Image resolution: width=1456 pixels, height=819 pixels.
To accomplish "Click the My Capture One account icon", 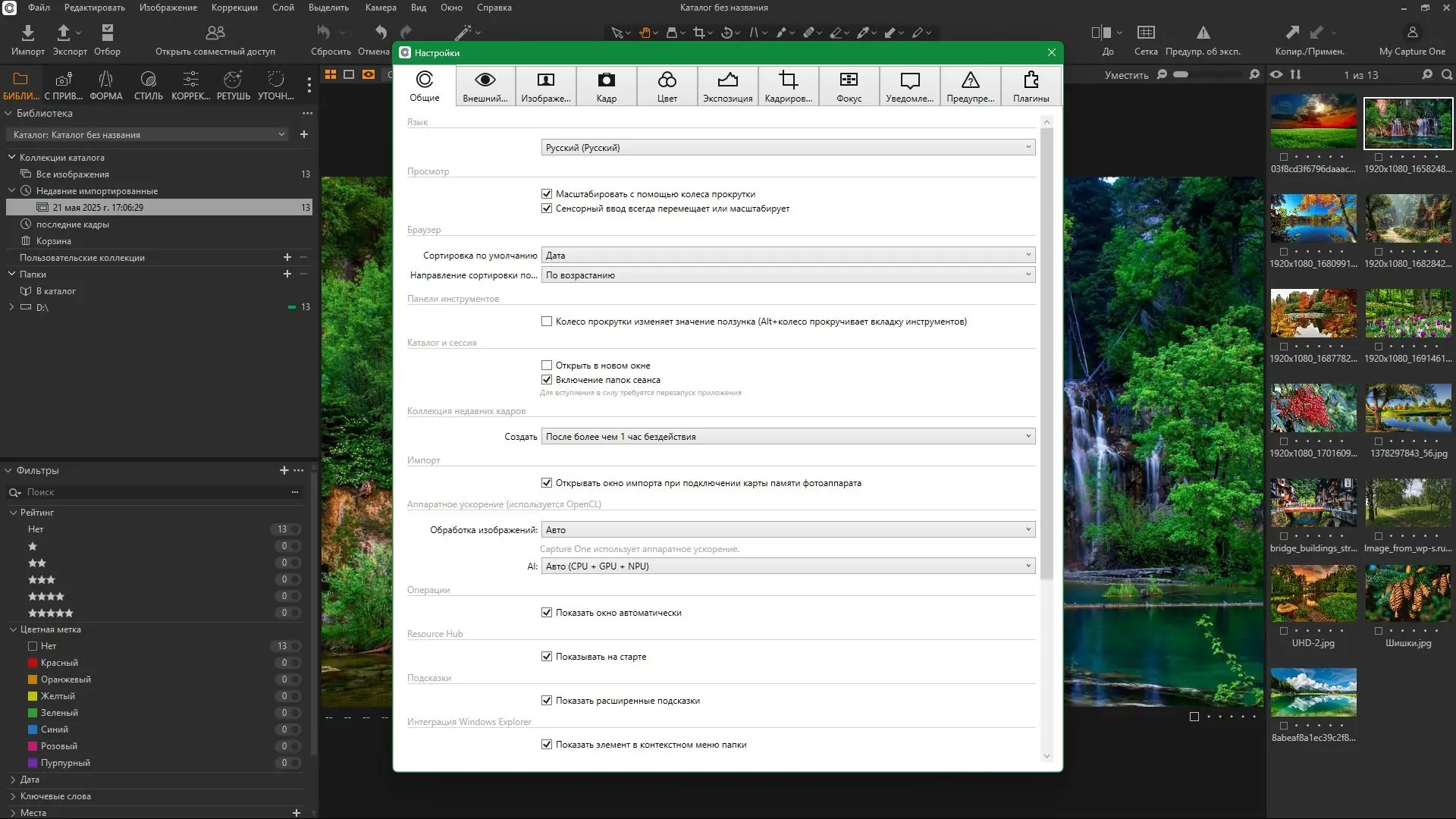I will point(1412,33).
